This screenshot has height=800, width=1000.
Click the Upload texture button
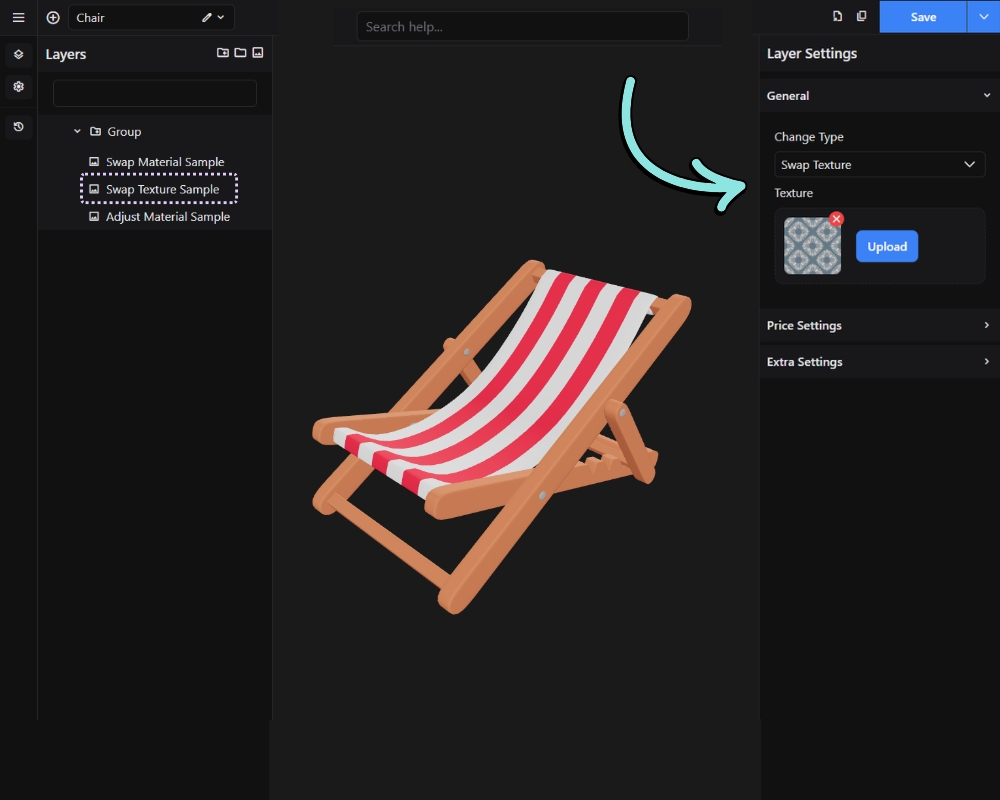(x=886, y=246)
